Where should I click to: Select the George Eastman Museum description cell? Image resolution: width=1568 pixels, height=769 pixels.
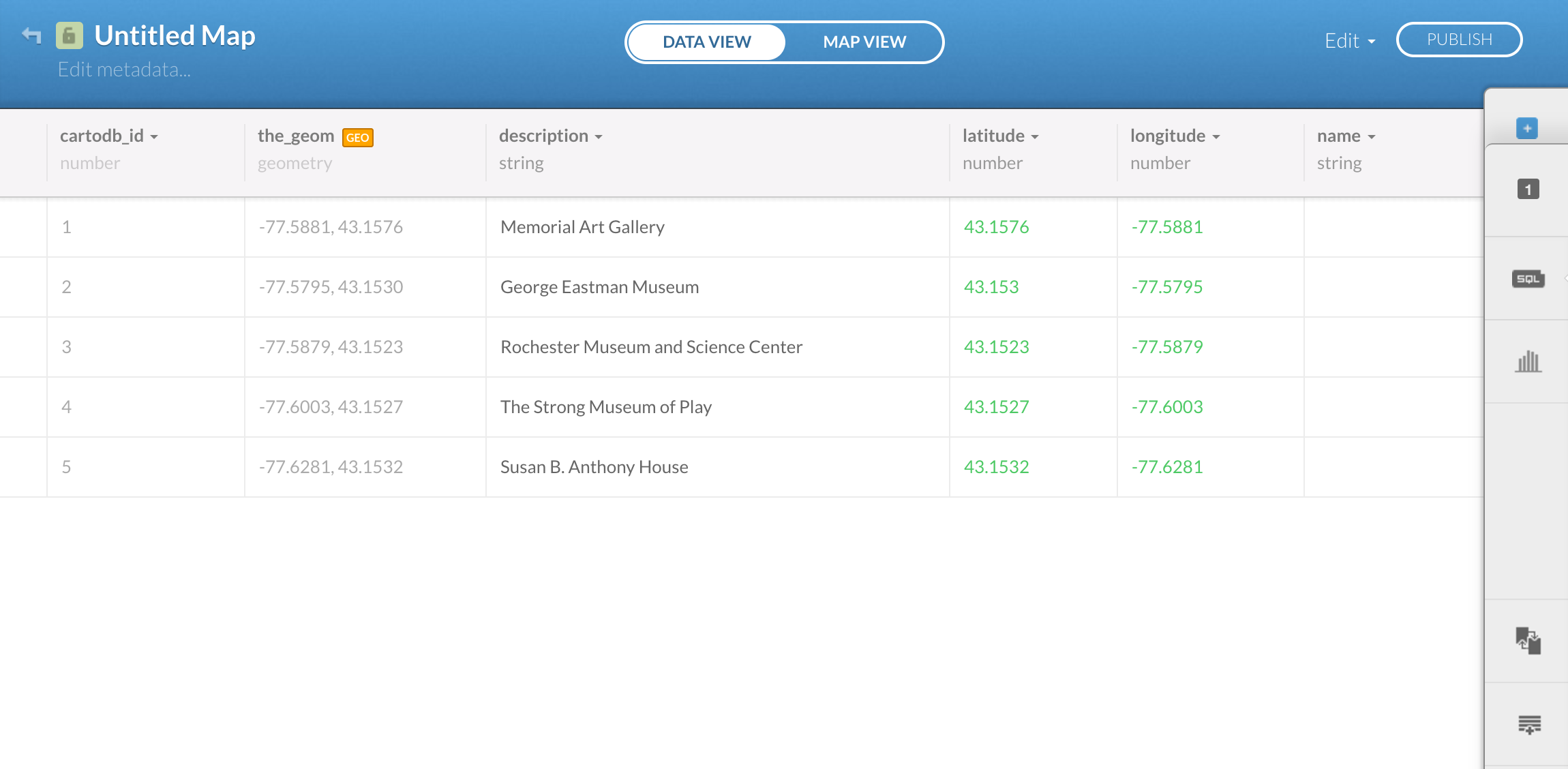point(599,287)
